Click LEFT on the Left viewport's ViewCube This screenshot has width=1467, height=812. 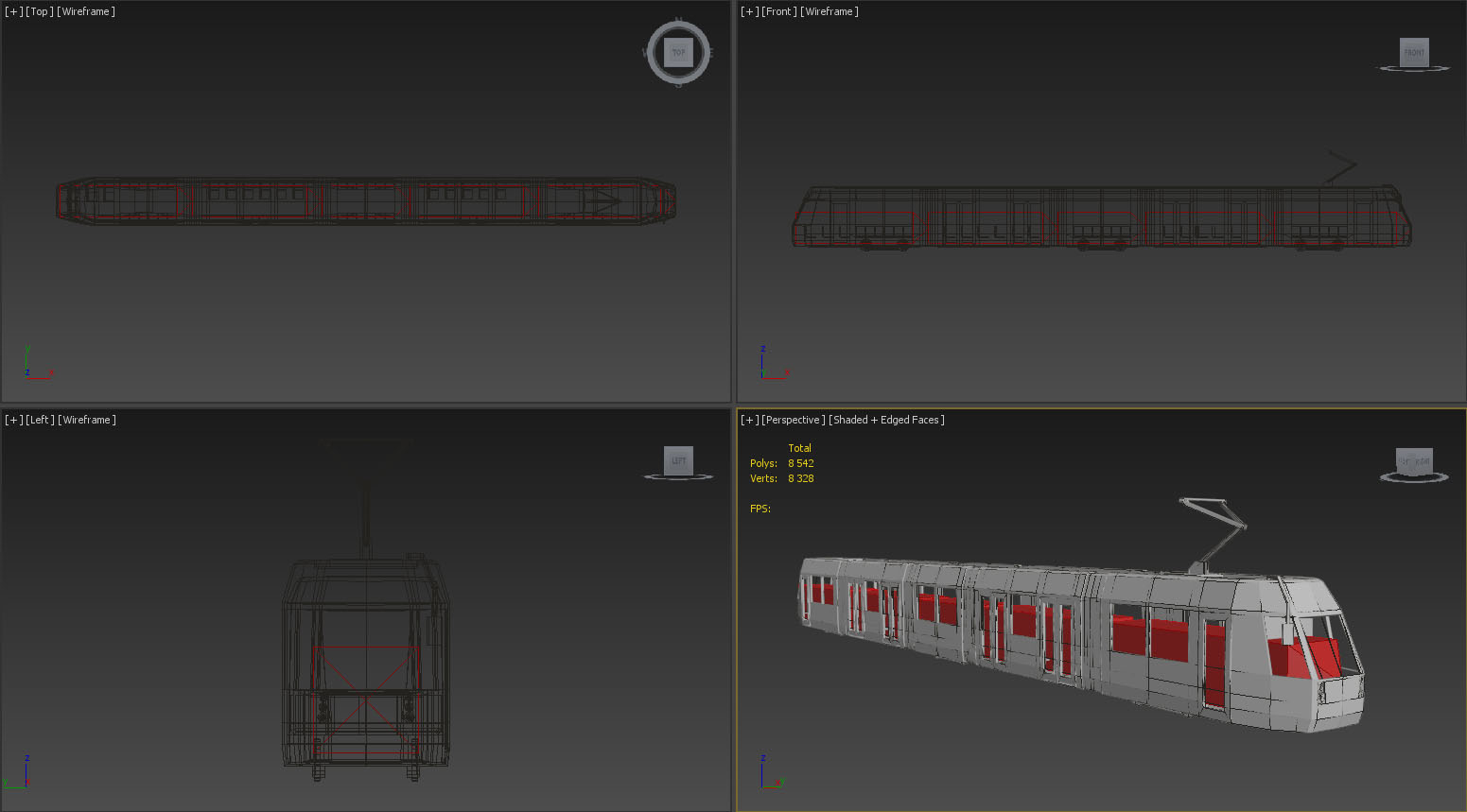coord(678,460)
